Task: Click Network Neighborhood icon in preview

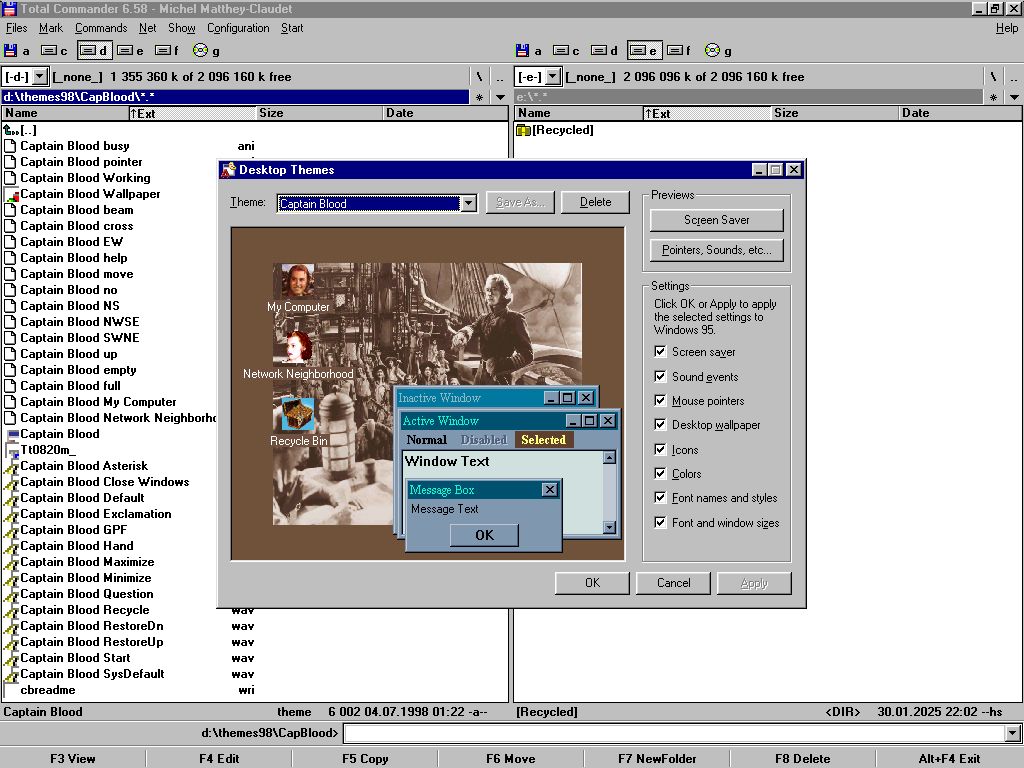Action: 298,349
